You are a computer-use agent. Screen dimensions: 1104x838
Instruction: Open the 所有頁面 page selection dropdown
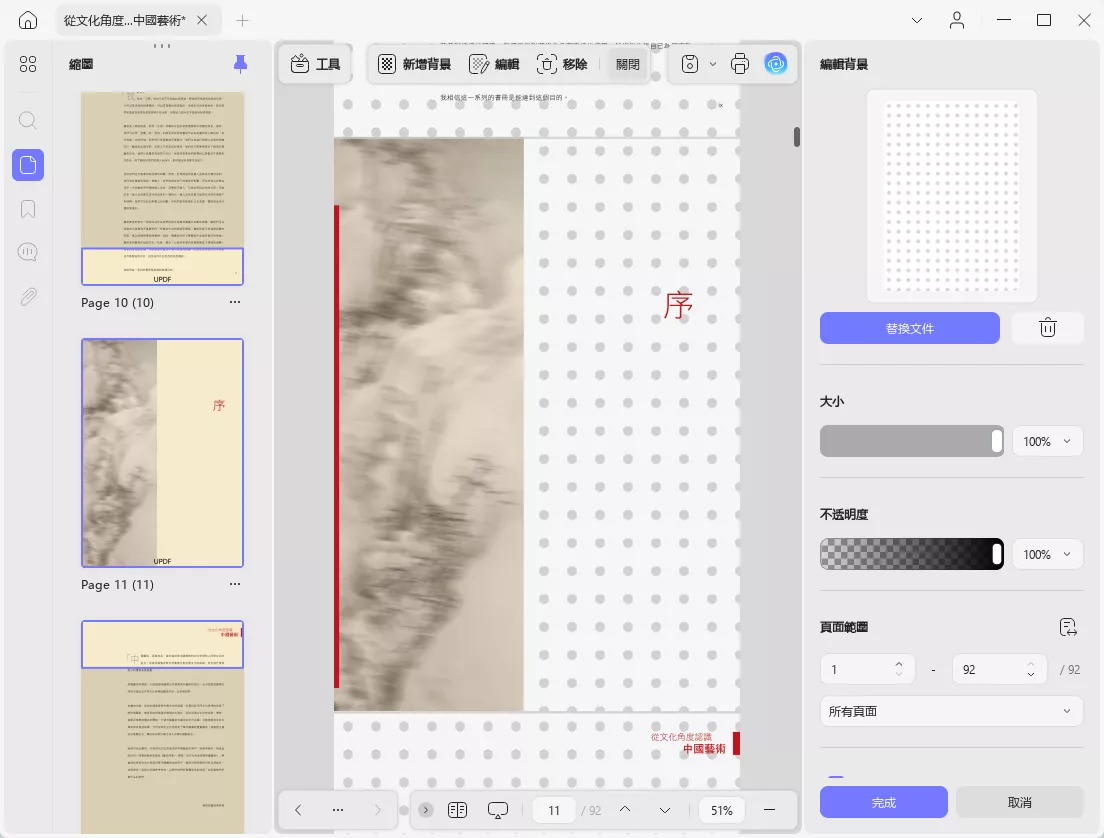point(951,711)
